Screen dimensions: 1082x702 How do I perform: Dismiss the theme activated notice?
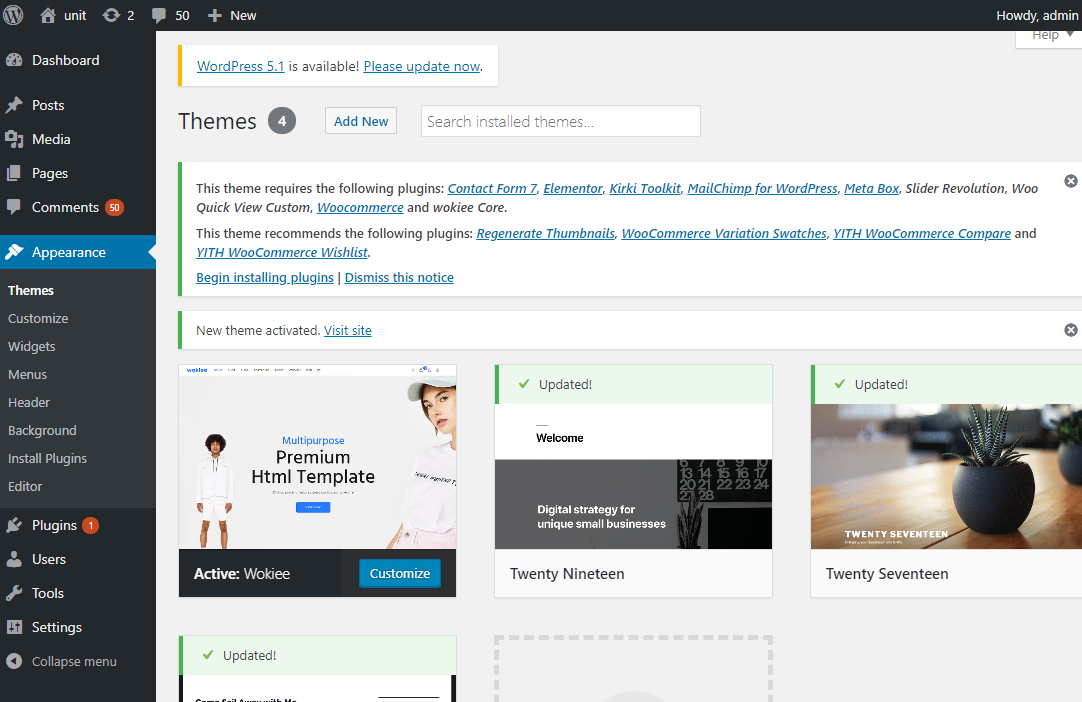point(1070,329)
